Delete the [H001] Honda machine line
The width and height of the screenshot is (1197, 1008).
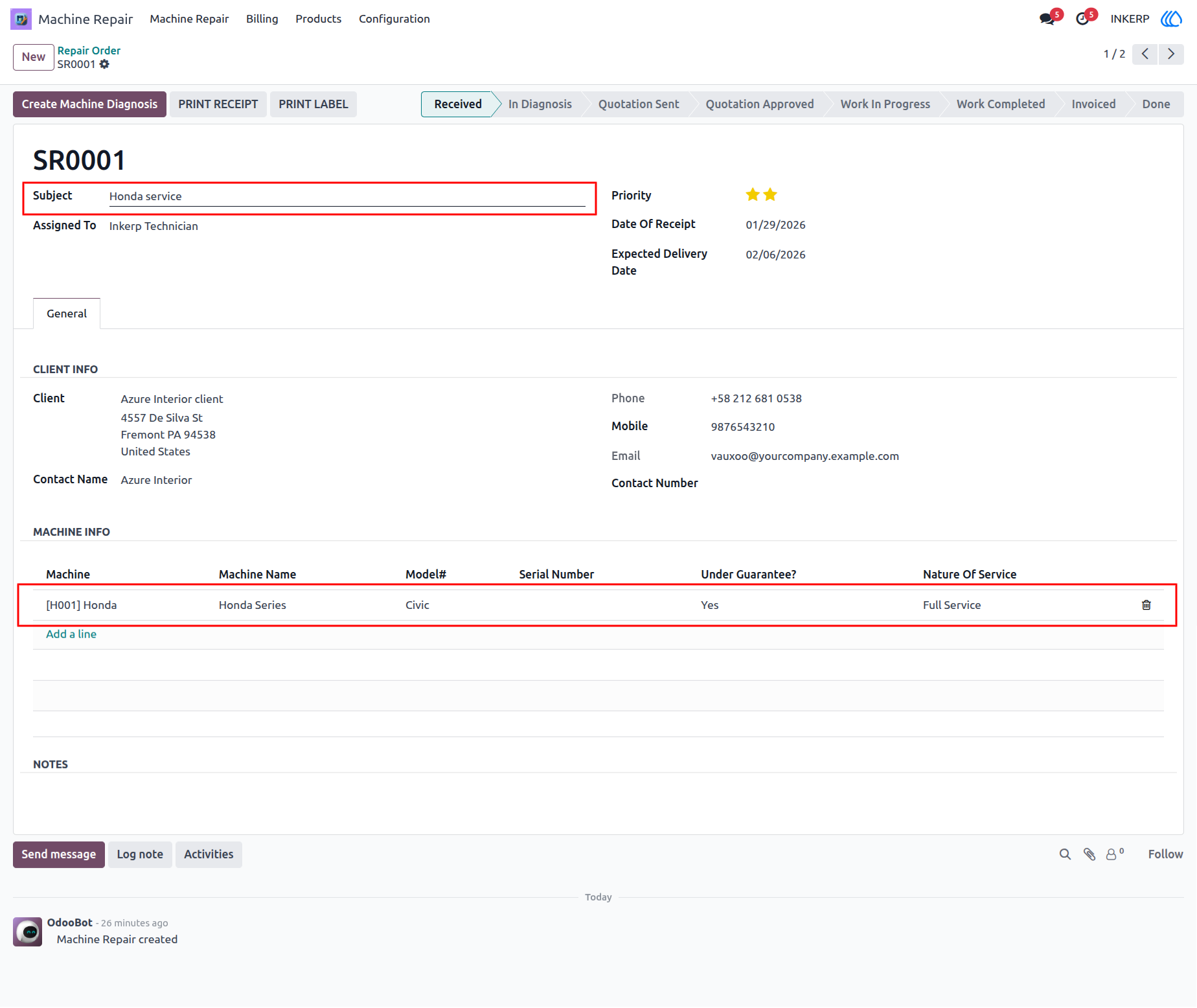(x=1146, y=604)
